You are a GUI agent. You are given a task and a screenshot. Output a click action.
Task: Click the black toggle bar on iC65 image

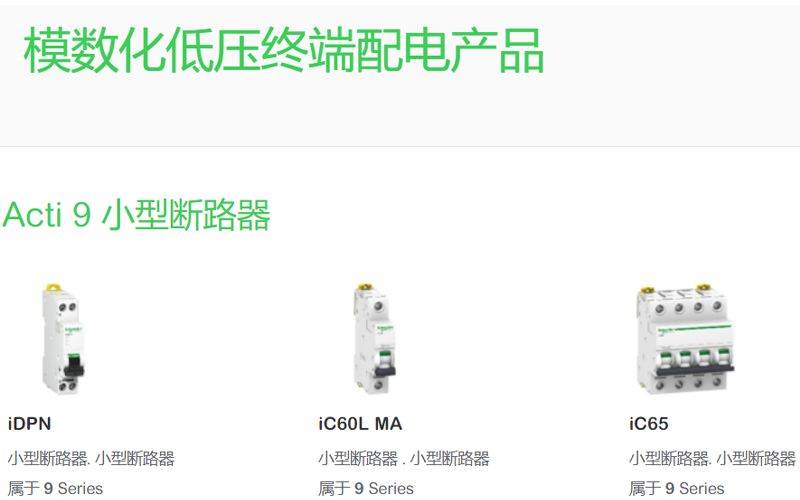(695, 370)
